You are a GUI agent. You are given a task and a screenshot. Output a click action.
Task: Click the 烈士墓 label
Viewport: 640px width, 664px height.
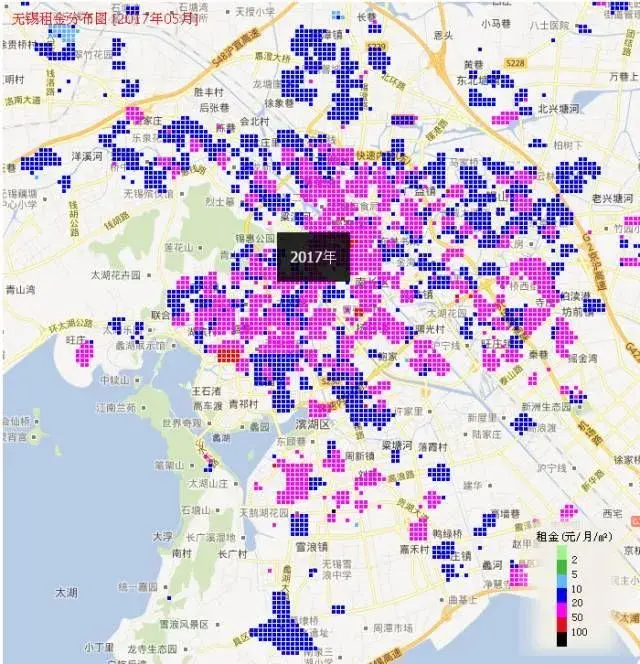click(x=220, y=202)
